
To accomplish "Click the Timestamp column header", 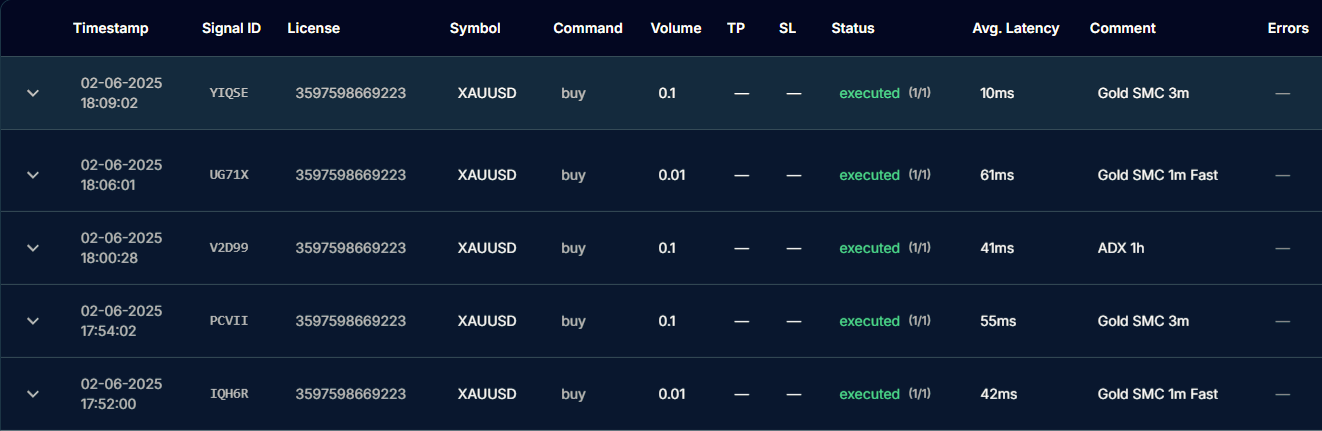I will (x=110, y=28).
